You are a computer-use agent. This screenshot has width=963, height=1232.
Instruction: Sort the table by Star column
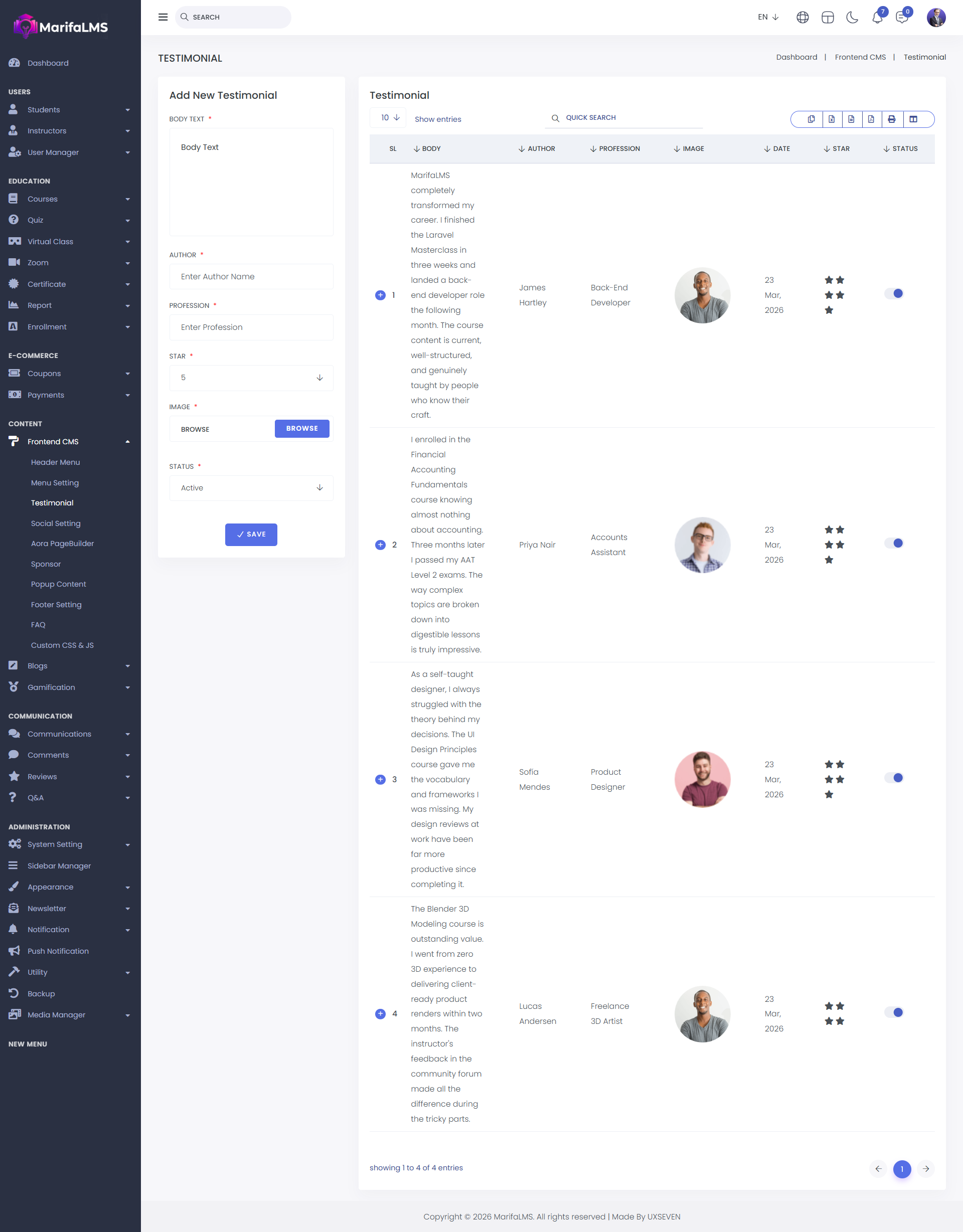837,149
